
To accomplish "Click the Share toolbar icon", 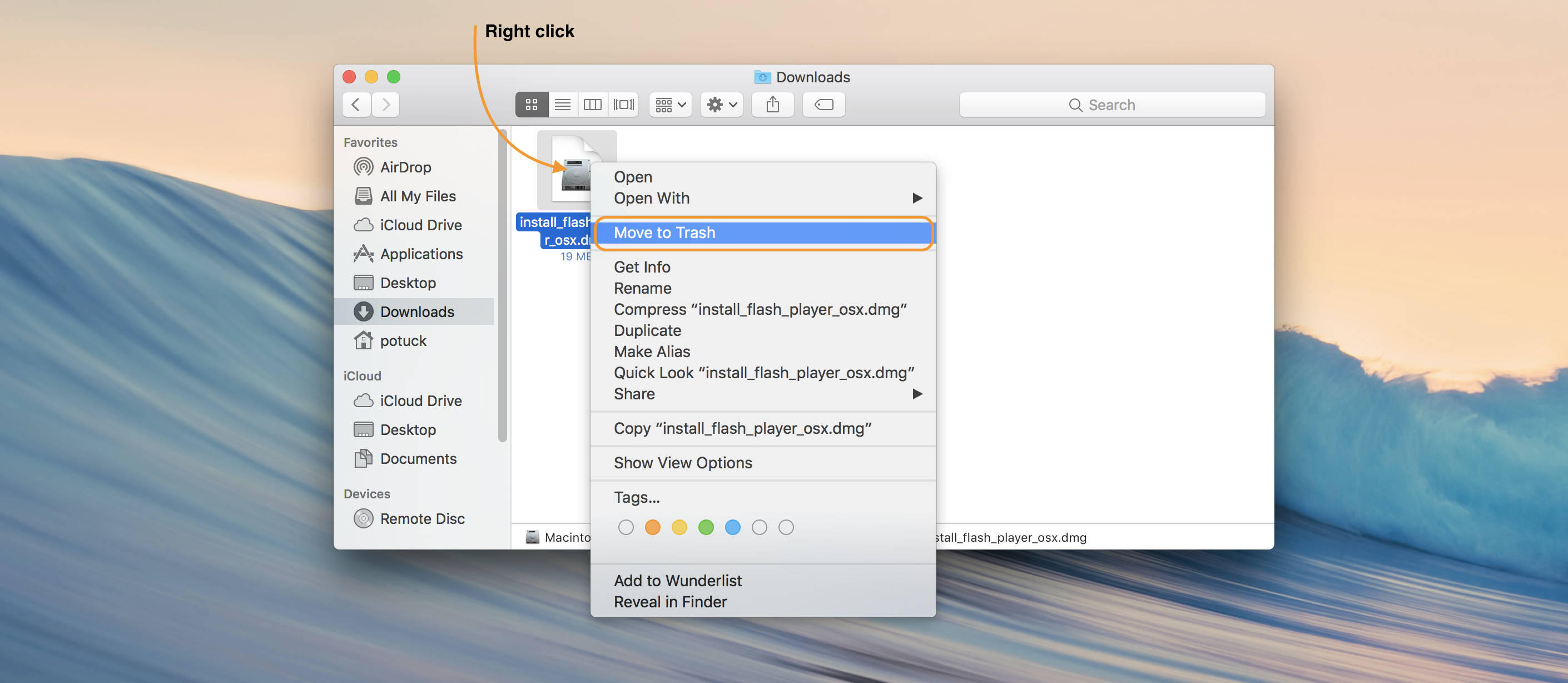I will coord(772,105).
